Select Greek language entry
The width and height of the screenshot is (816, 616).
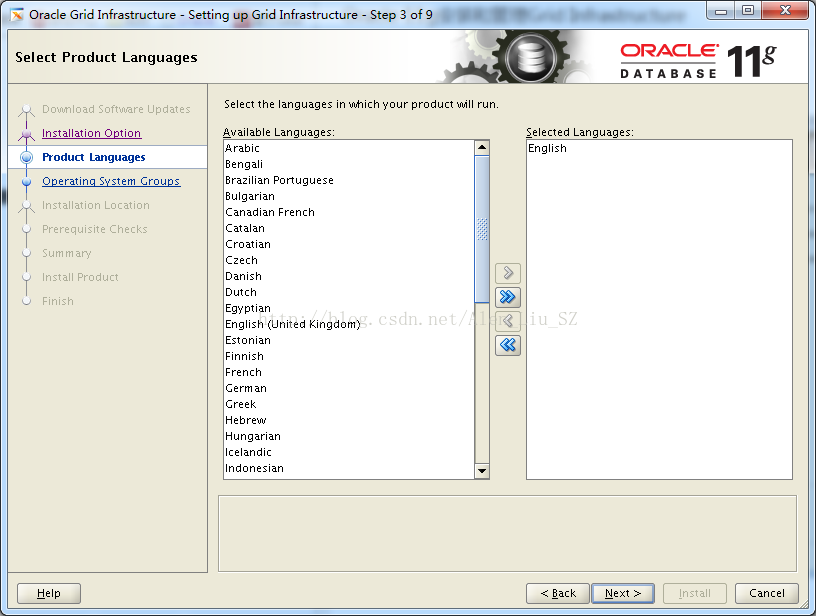click(349, 404)
